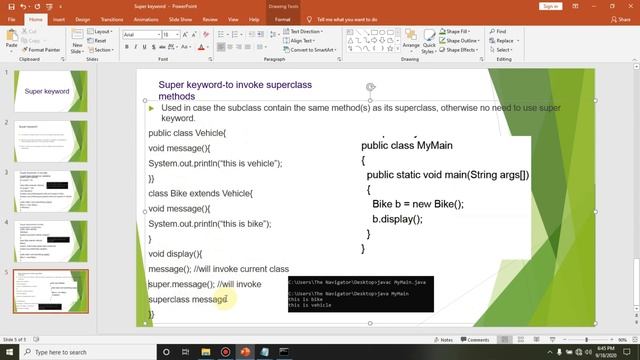The width and height of the screenshot is (640, 360).
Task: Apply left text alignment
Action: [x=221, y=47]
